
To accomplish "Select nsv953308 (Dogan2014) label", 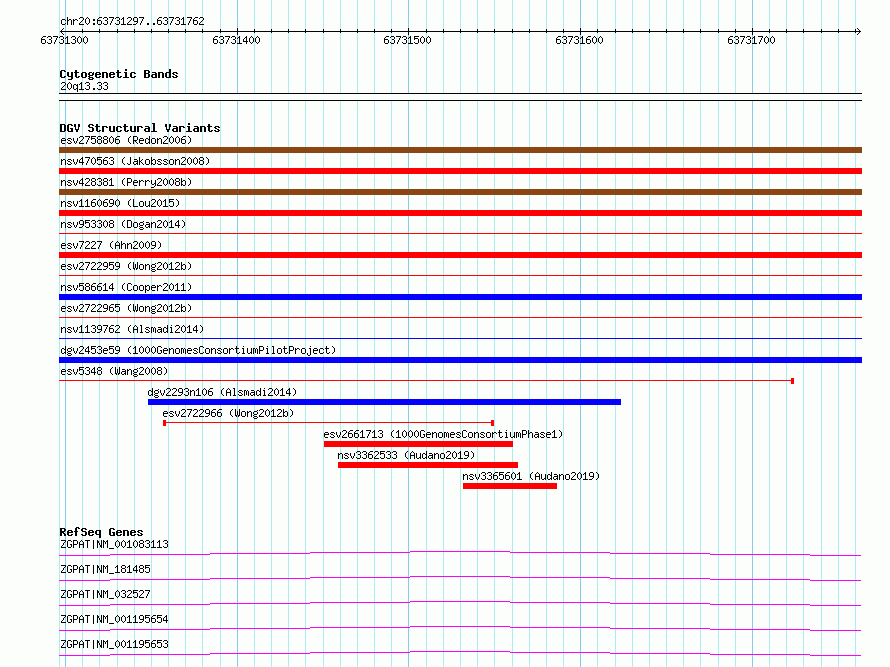I will click(123, 224).
